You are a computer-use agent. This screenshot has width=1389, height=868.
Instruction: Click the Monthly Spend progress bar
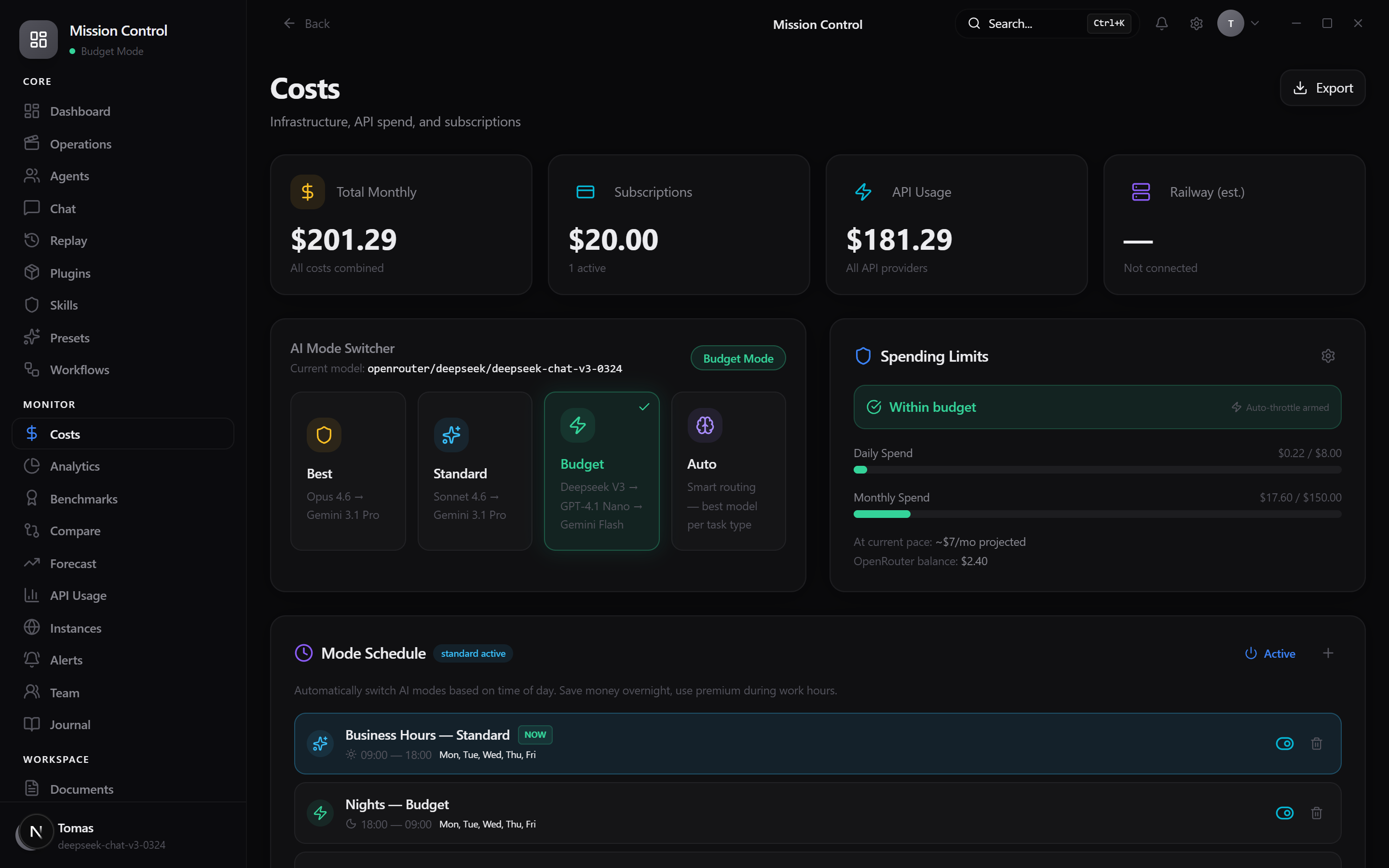point(1097,514)
